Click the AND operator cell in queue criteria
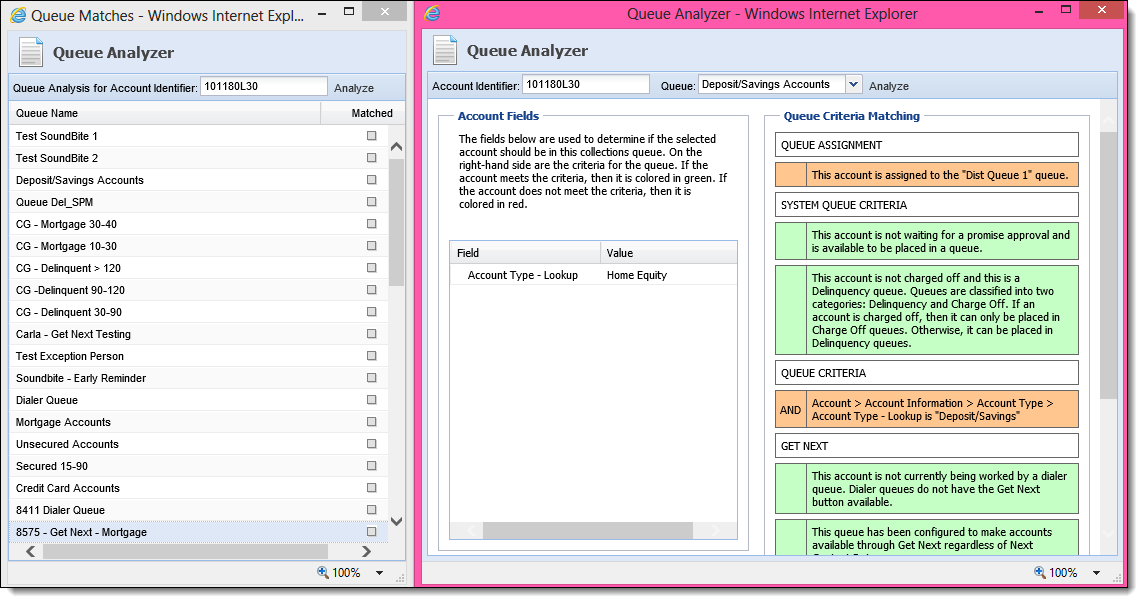Viewport: 1143px width, 603px height. (x=790, y=410)
